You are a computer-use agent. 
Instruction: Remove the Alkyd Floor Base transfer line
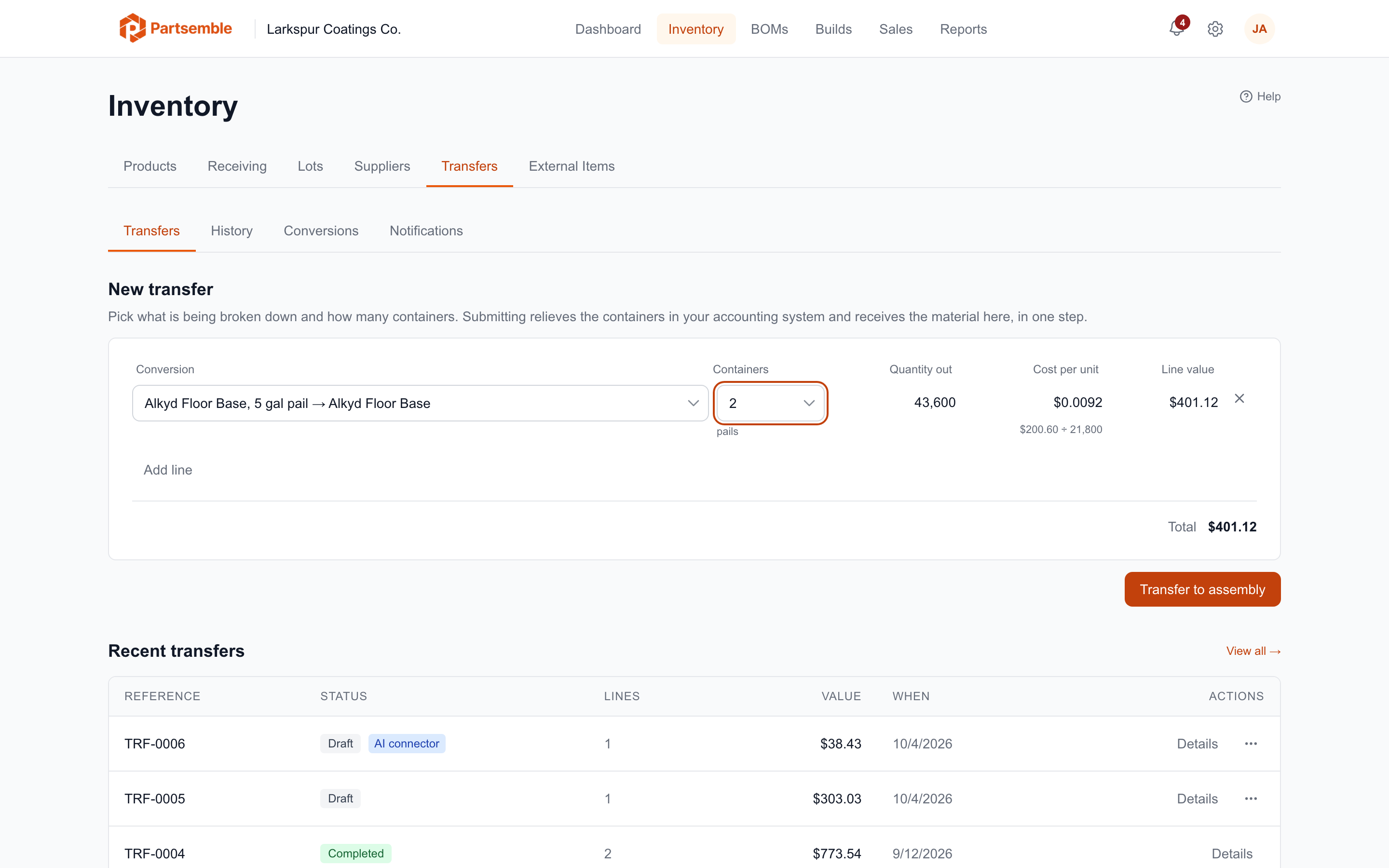click(1240, 398)
